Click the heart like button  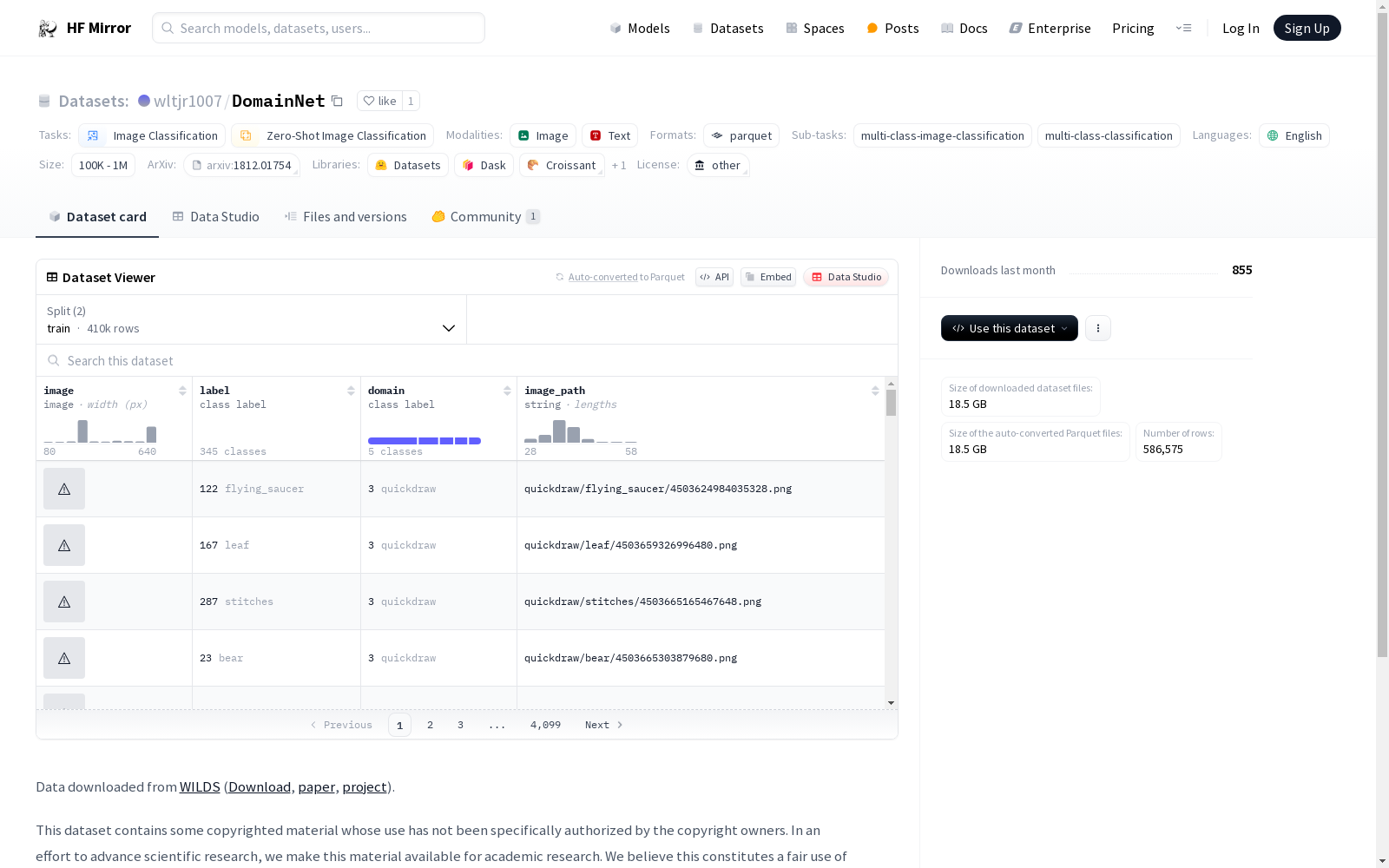379,101
